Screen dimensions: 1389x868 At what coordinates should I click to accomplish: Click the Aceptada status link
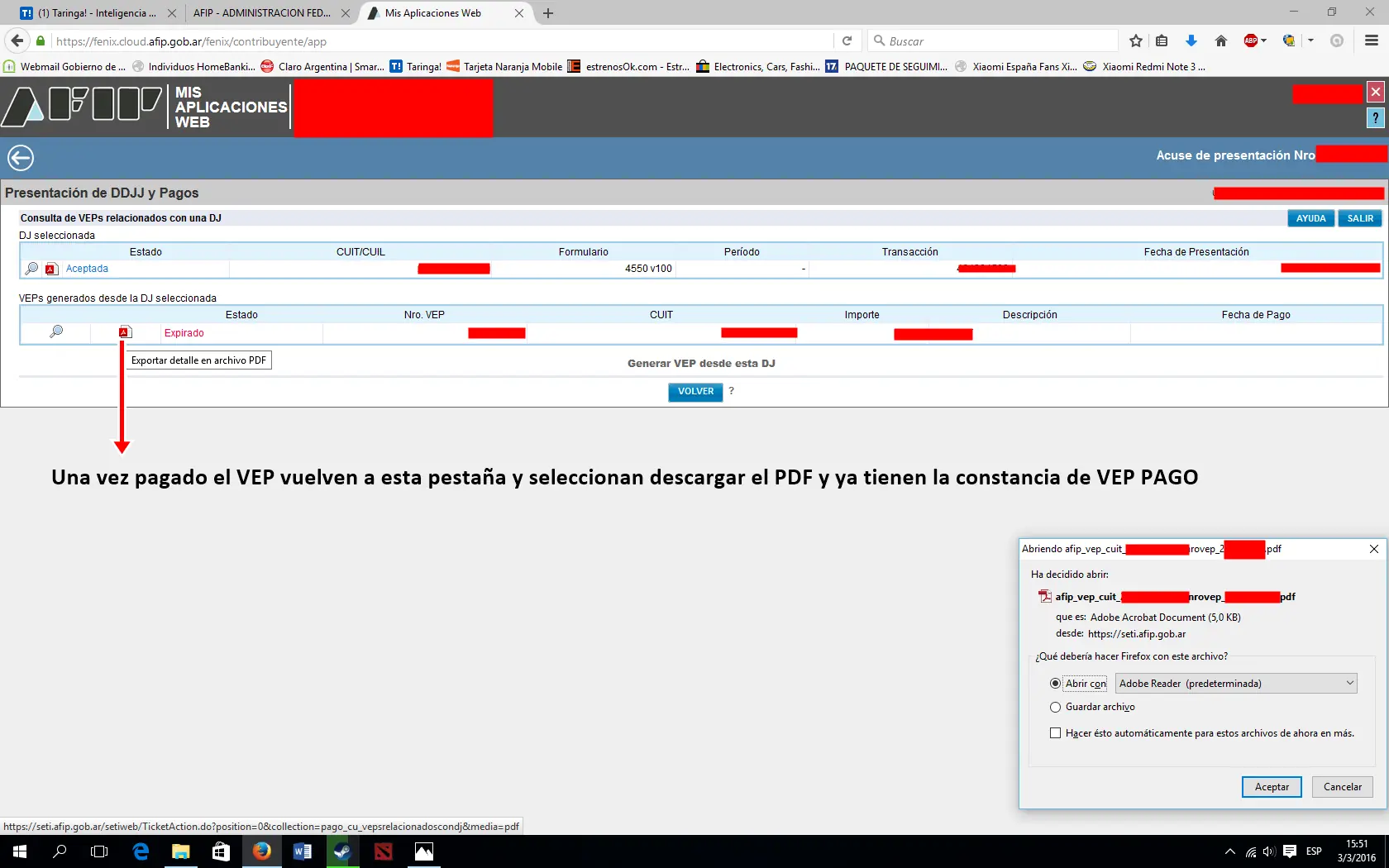coord(87,269)
